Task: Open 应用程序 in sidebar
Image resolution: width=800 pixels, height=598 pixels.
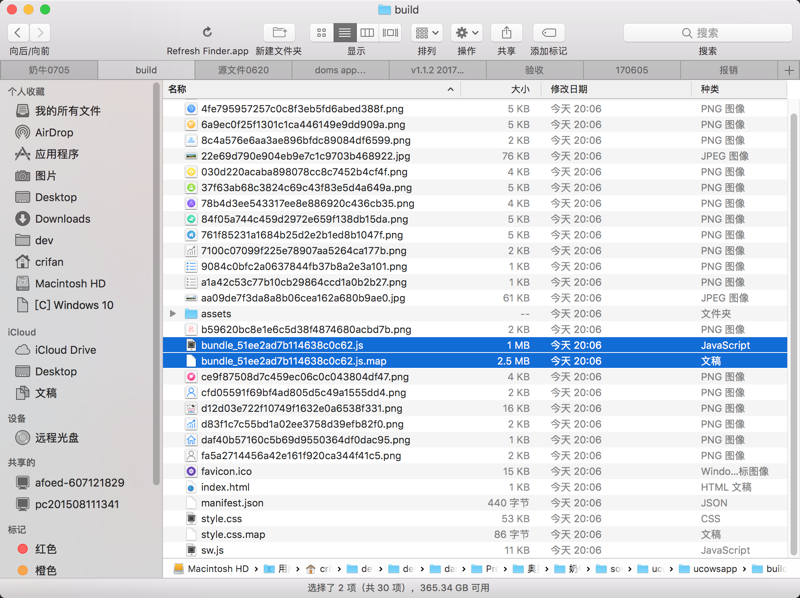Action: tap(57, 154)
